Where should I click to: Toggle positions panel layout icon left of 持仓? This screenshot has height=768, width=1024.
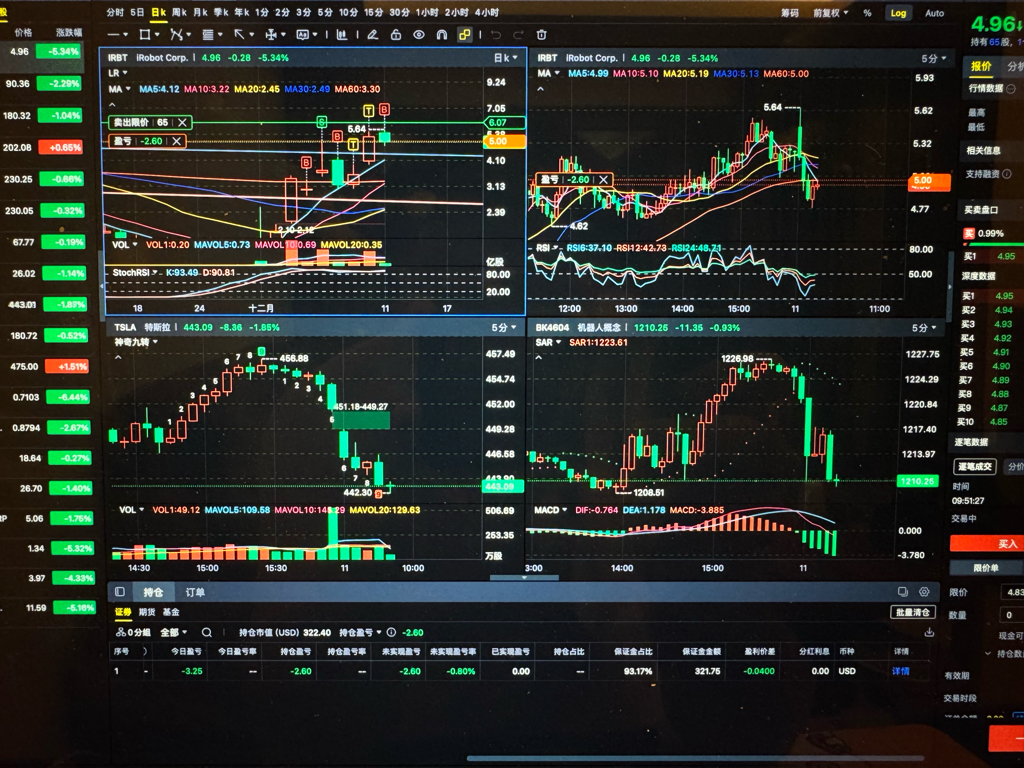[x=120, y=592]
